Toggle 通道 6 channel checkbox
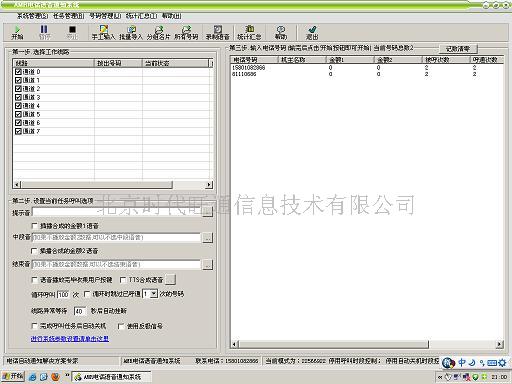This screenshot has height=384, width=512. 18,123
